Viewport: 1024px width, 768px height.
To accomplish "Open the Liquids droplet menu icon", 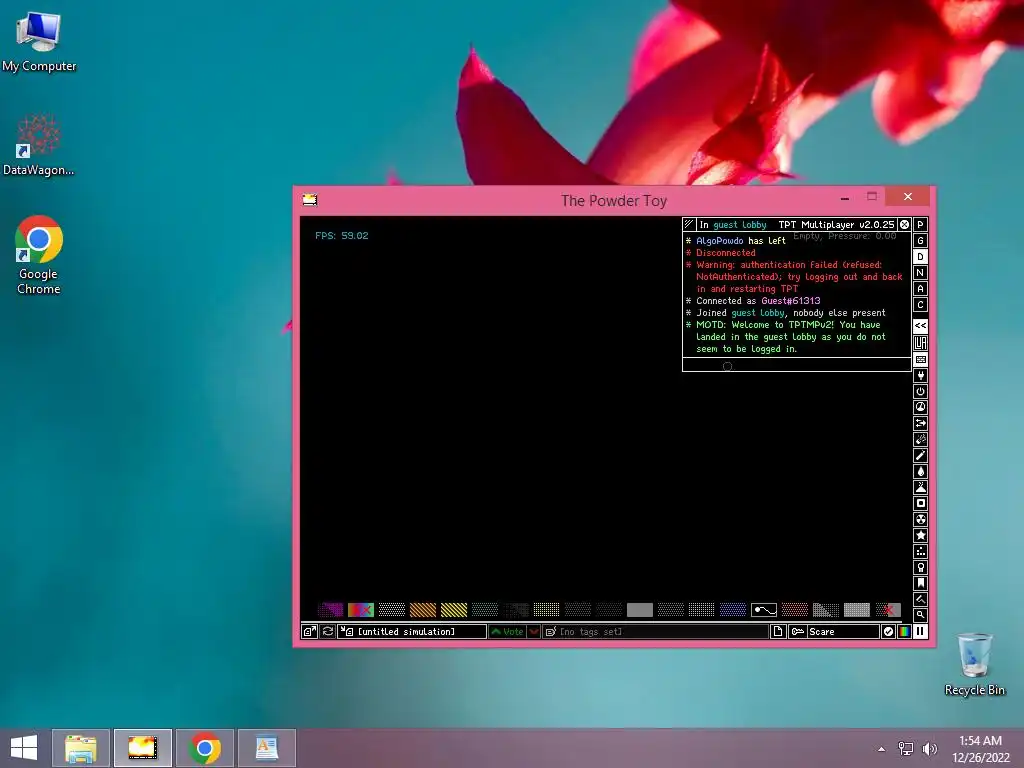I will 920,471.
